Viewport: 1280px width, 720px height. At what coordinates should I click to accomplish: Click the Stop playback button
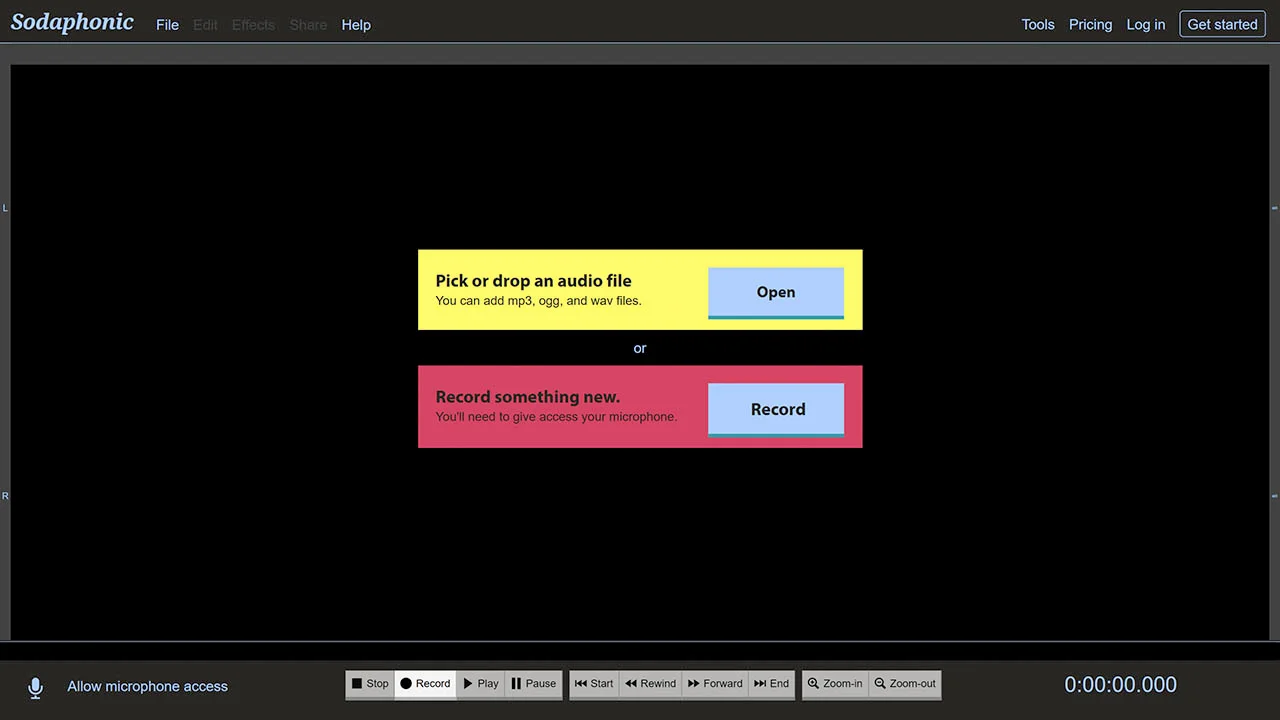369,684
